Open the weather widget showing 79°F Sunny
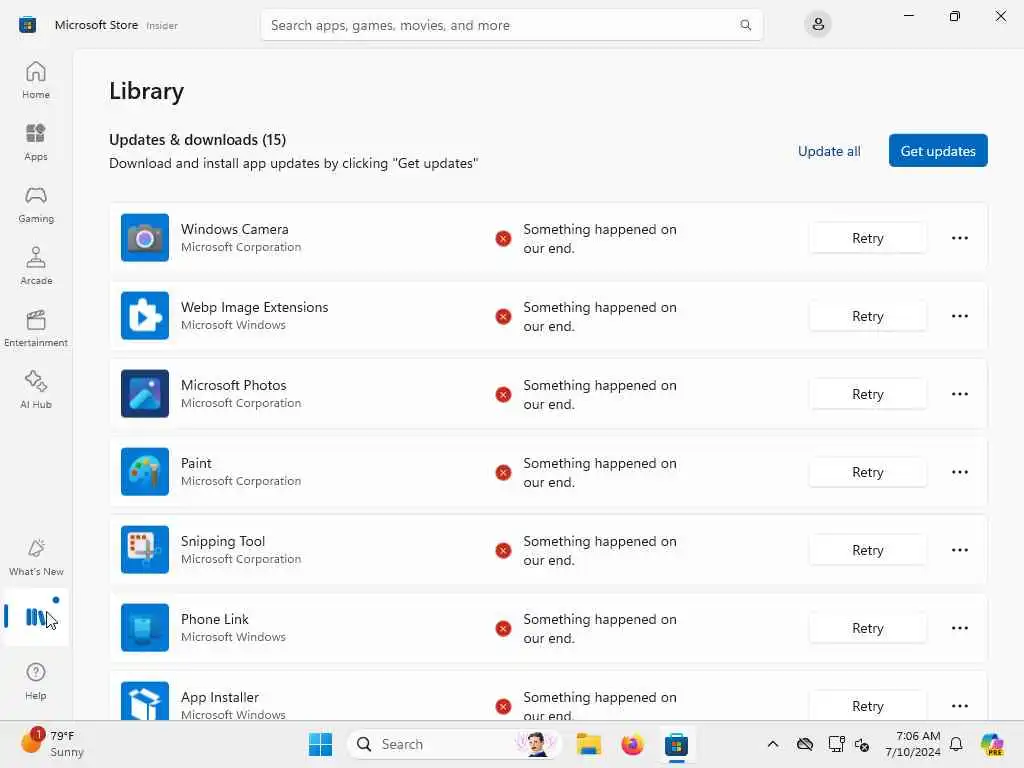 [52, 744]
